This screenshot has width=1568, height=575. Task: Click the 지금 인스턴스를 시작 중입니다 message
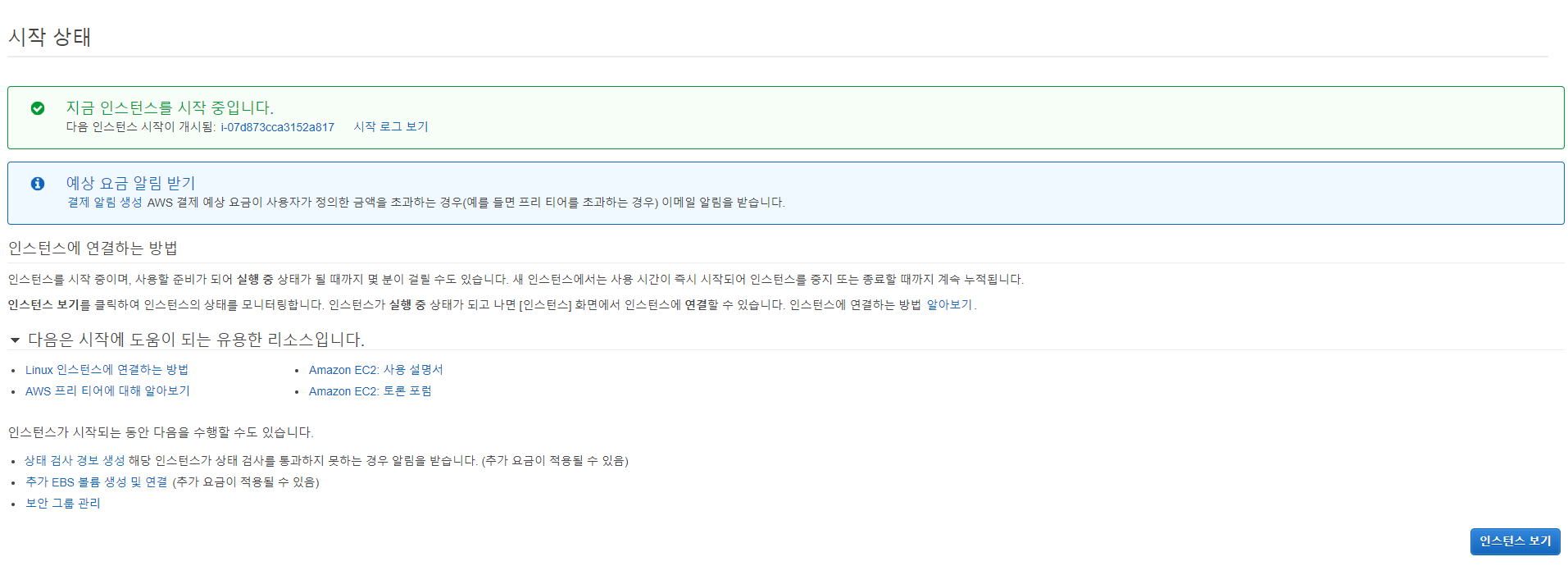(x=170, y=107)
